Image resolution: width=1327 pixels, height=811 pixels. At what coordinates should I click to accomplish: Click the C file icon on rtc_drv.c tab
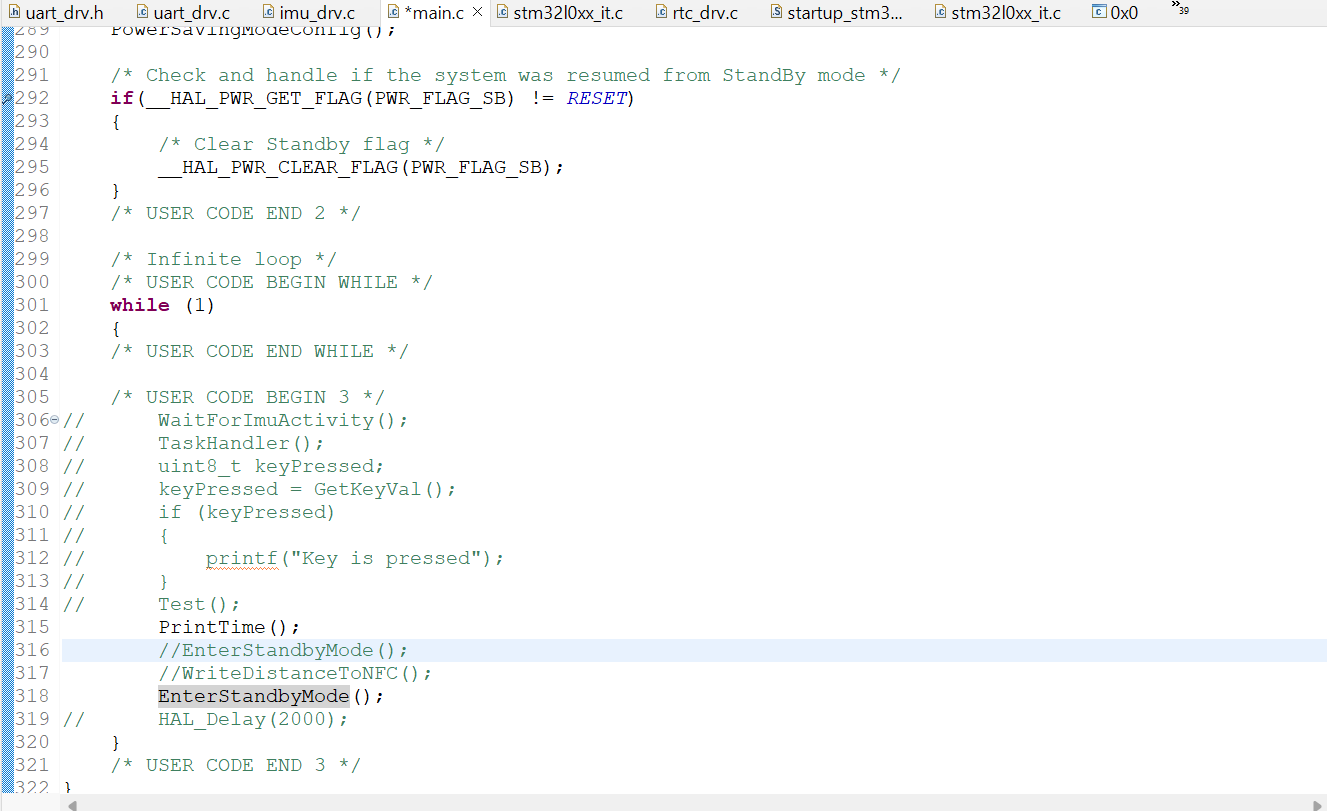click(x=661, y=13)
